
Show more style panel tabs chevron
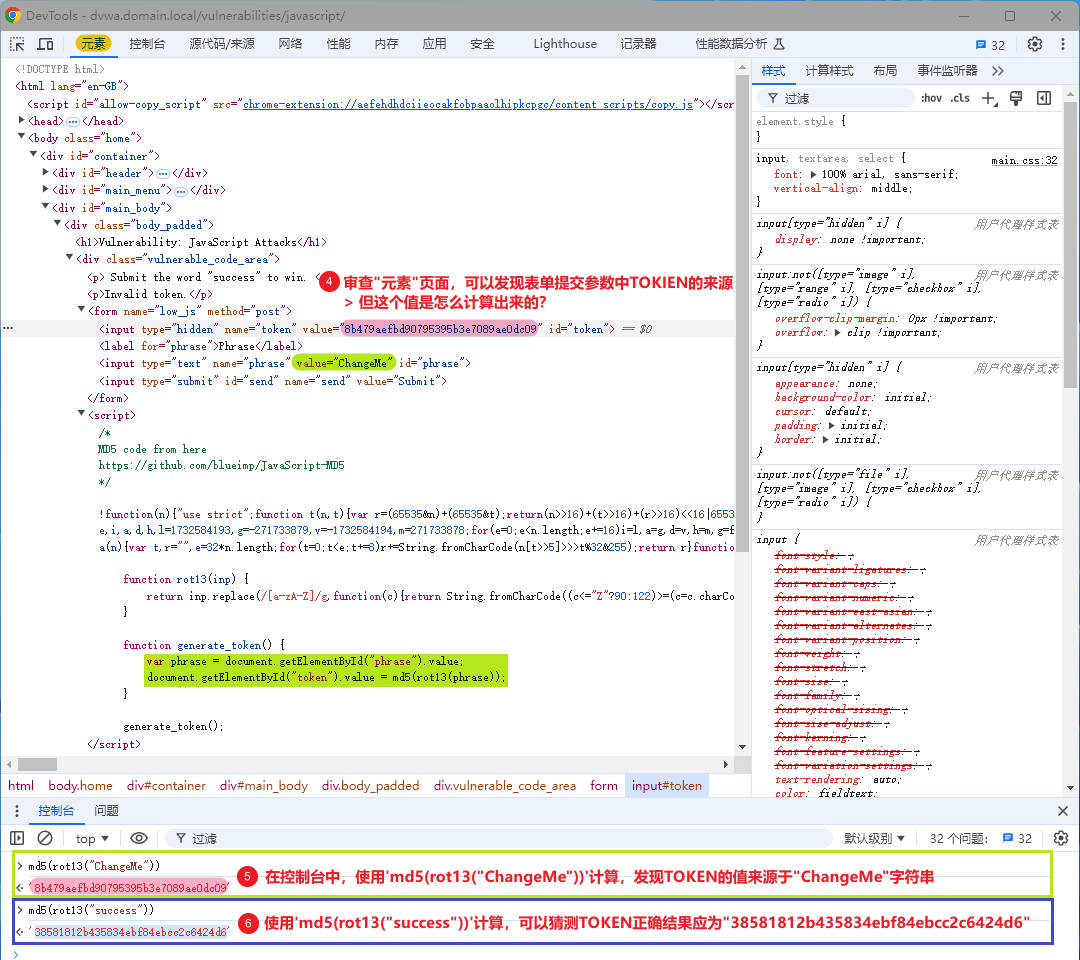(997, 71)
